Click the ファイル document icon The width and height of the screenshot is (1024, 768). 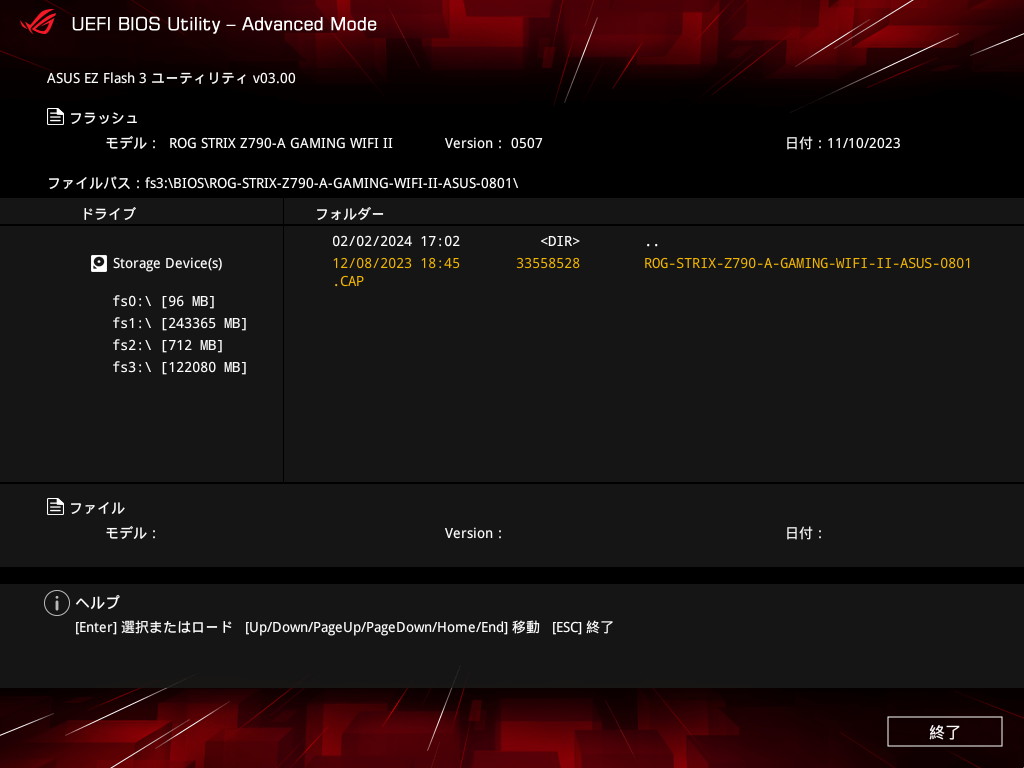[56, 507]
